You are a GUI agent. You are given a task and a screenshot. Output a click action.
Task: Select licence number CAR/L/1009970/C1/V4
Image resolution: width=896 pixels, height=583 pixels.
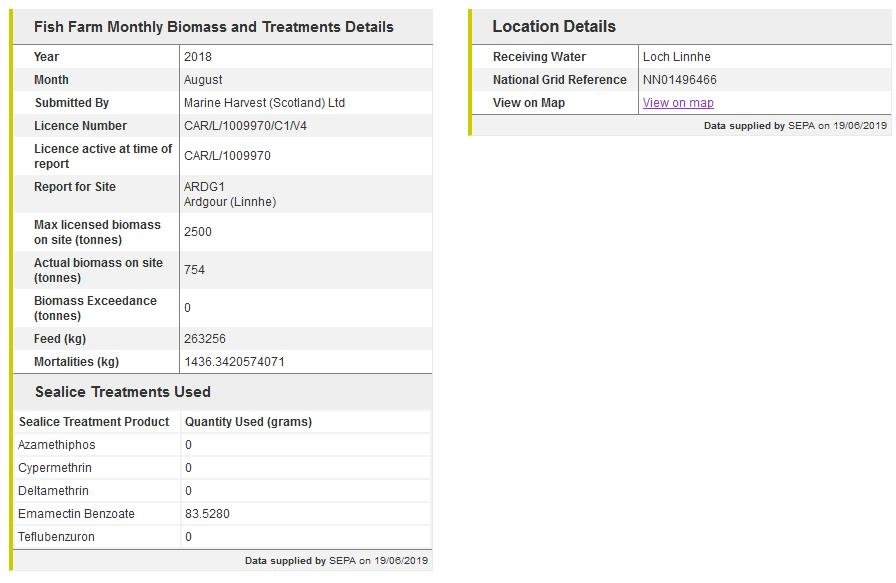click(x=245, y=126)
